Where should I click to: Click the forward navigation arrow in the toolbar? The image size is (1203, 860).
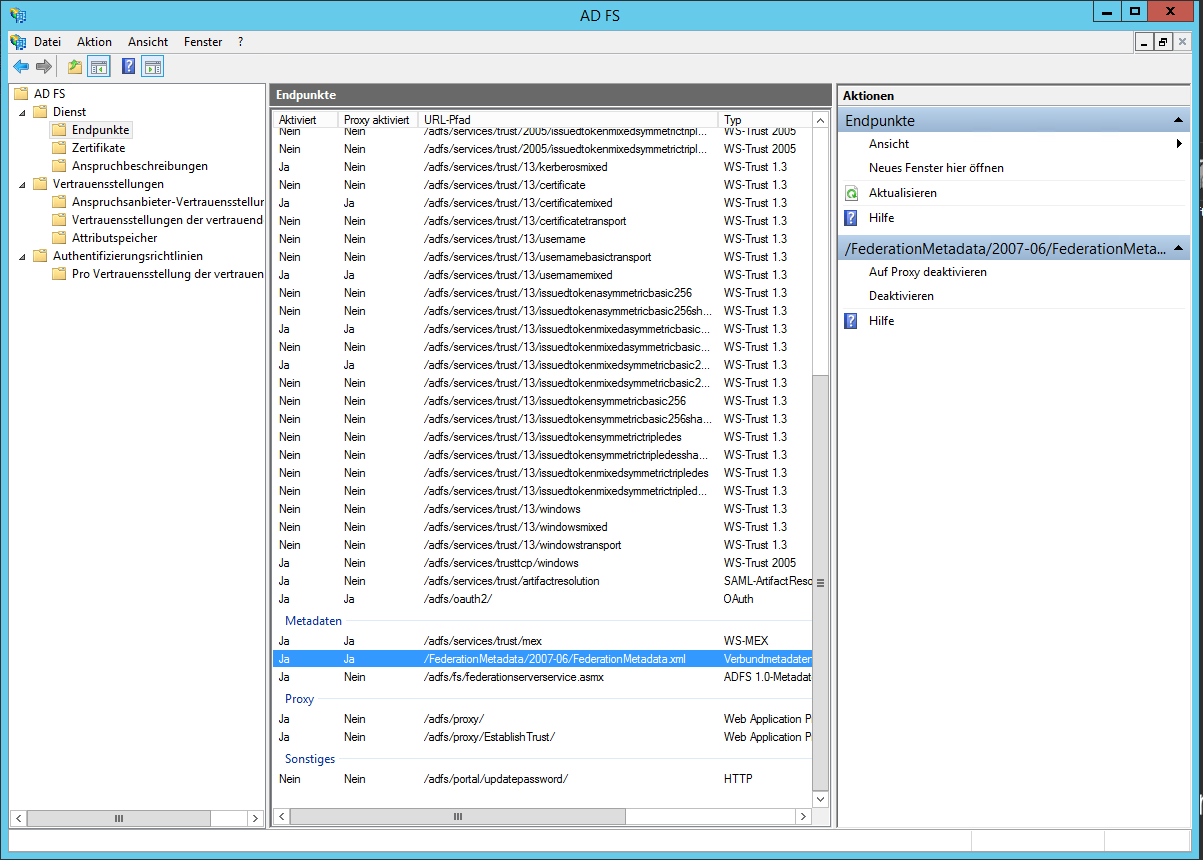[x=43, y=65]
